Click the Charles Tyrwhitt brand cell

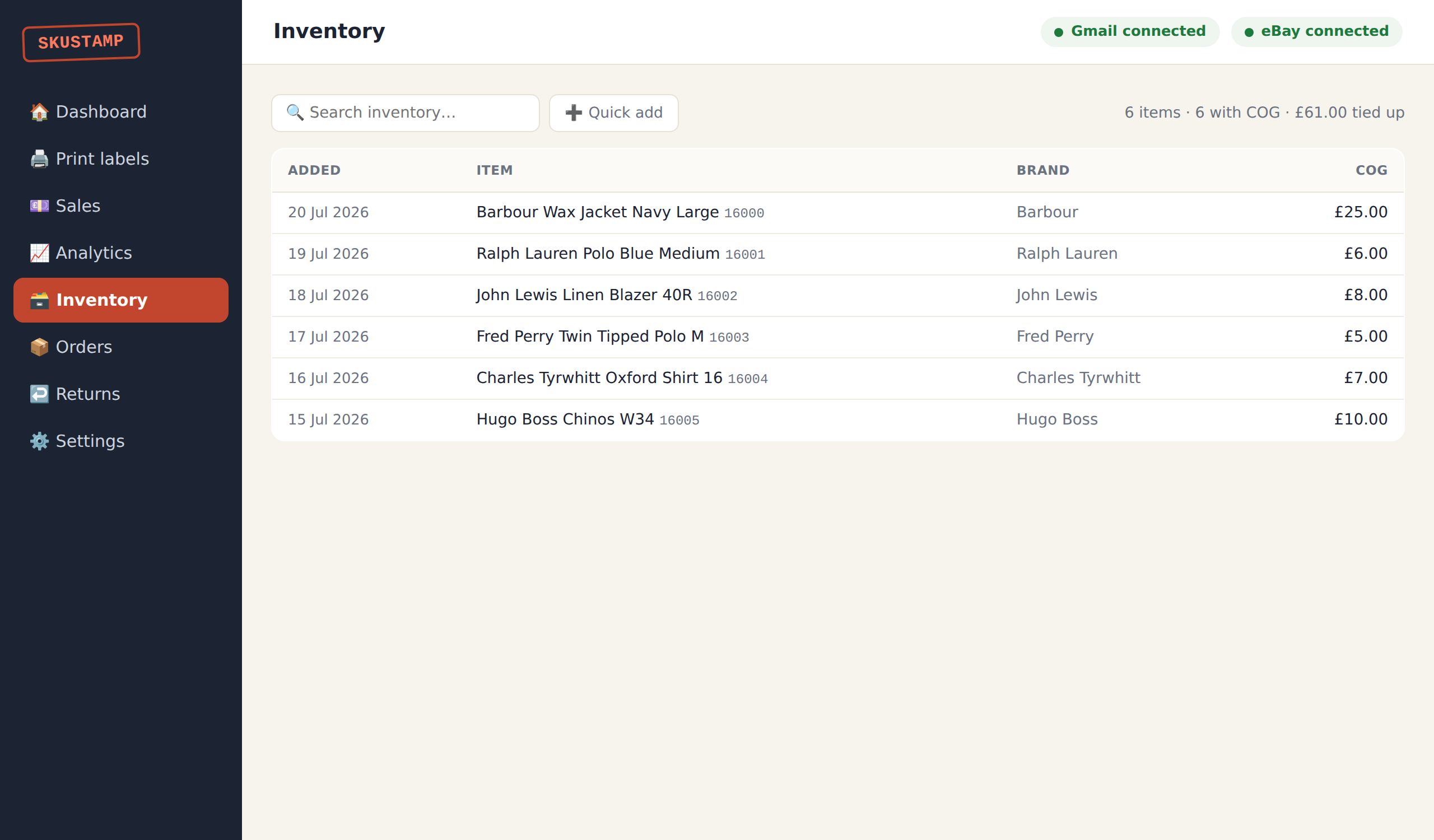(x=1078, y=379)
